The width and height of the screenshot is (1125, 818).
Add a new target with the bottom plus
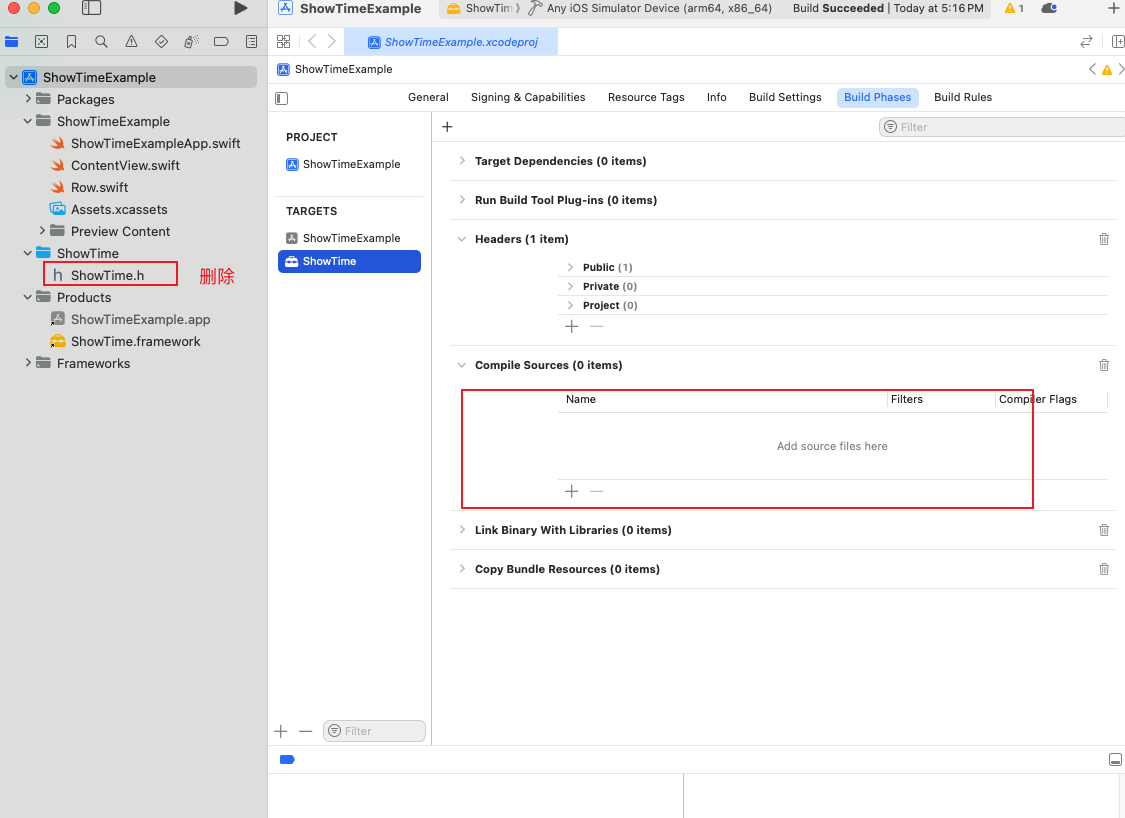pyautogui.click(x=281, y=731)
